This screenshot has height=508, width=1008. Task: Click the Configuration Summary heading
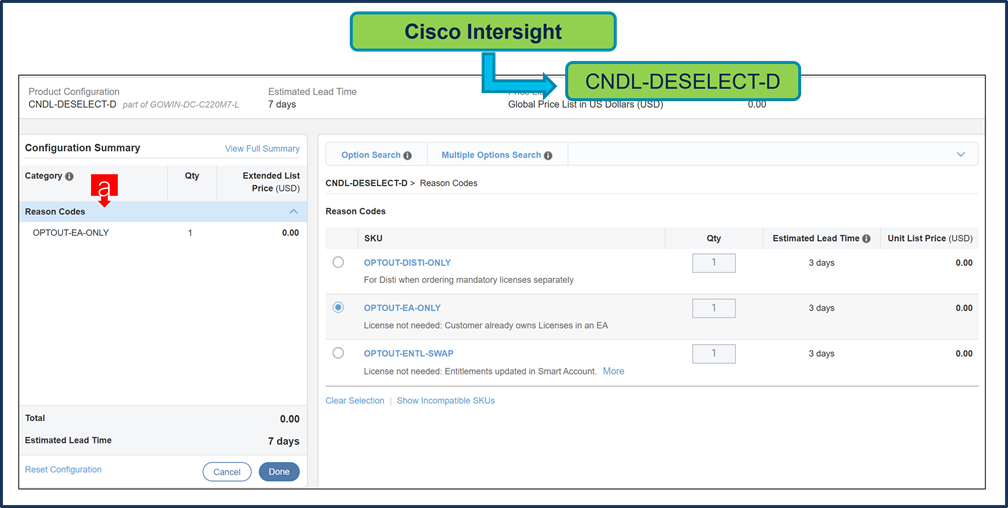(82, 148)
